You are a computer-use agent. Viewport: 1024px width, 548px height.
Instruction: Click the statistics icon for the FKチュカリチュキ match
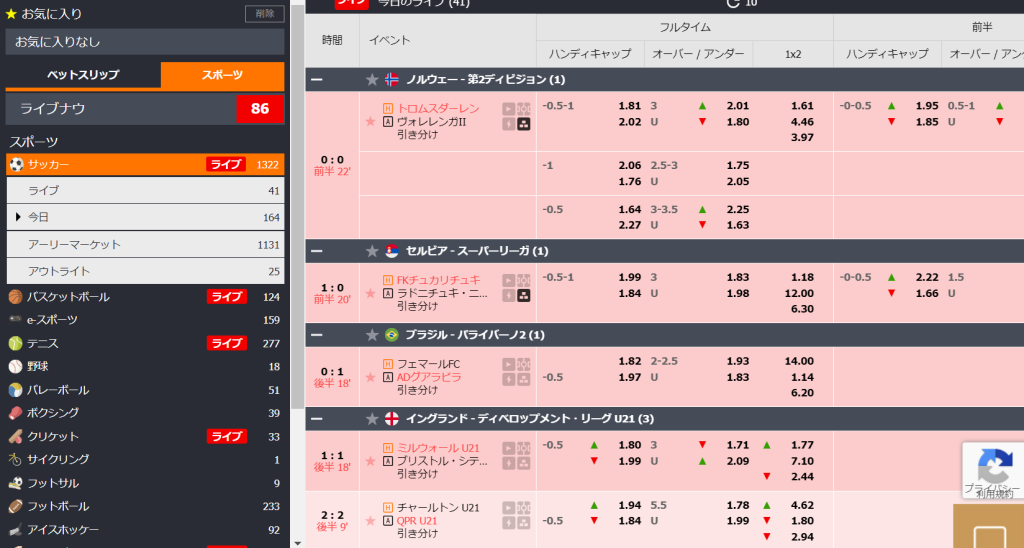click(523, 295)
